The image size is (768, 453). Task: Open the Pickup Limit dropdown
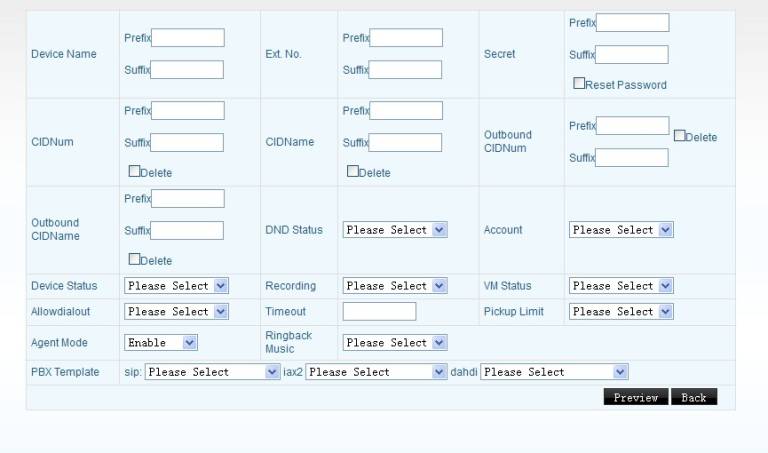(620, 312)
